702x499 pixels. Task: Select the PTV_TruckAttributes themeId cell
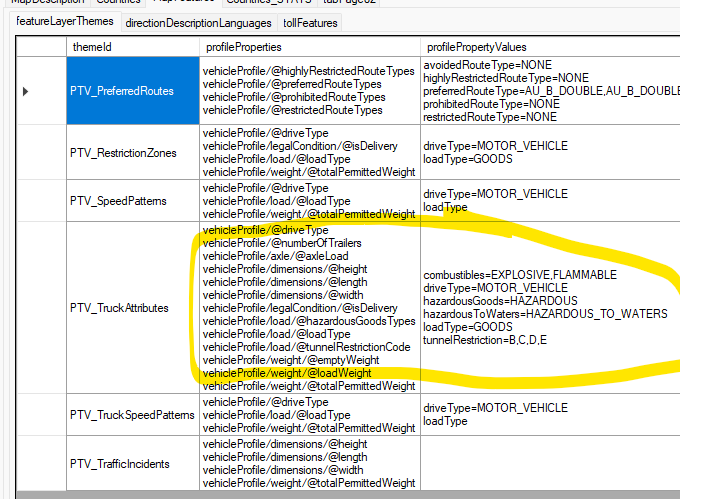click(132, 308)
